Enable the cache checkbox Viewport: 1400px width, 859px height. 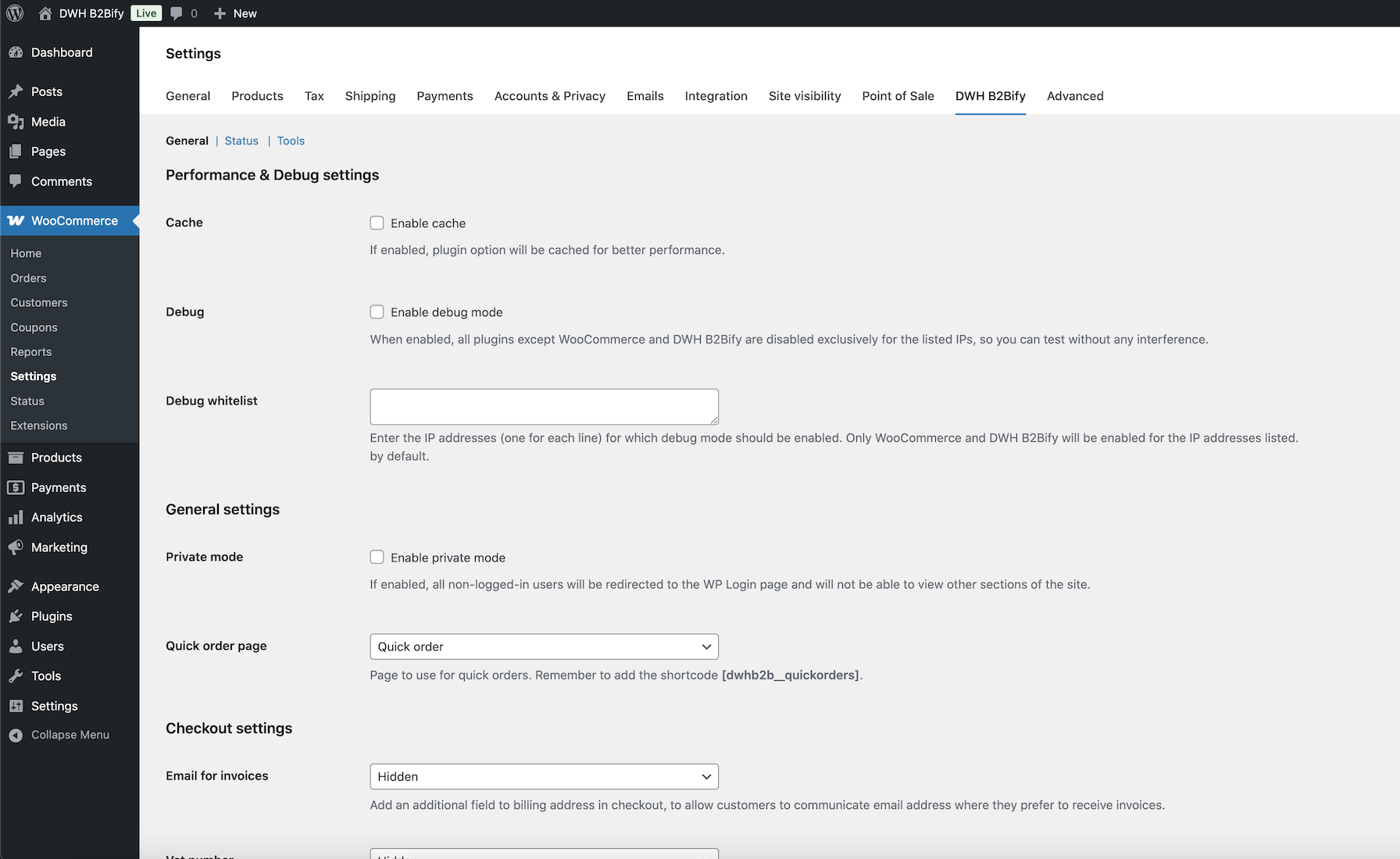377,223
